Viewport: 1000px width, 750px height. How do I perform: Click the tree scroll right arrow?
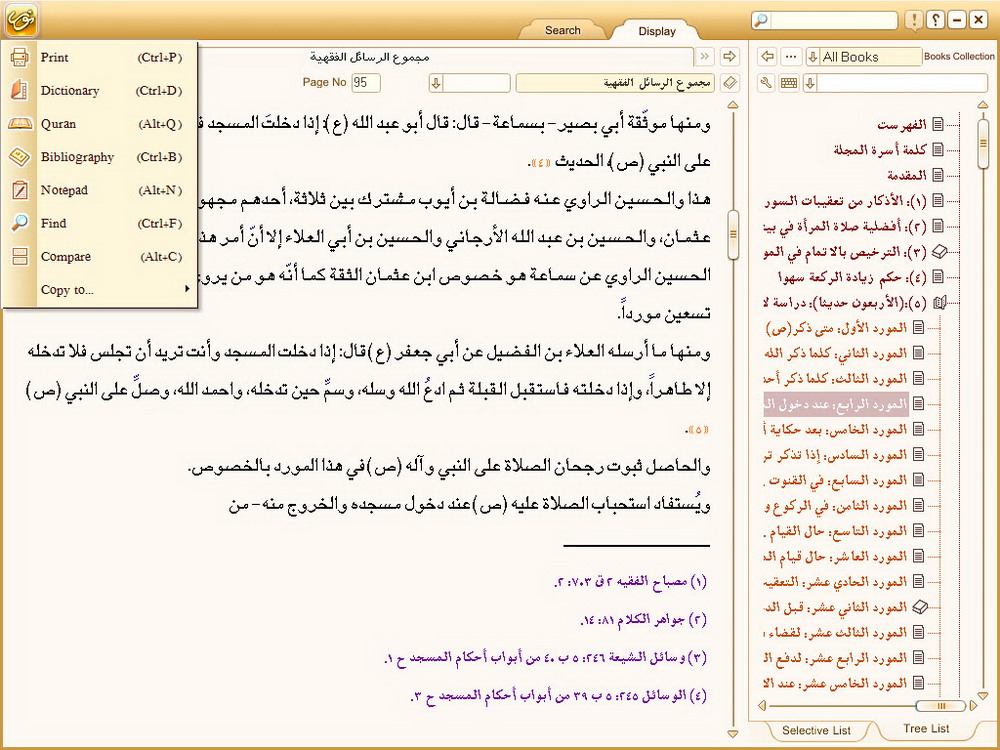coord(973,705)
